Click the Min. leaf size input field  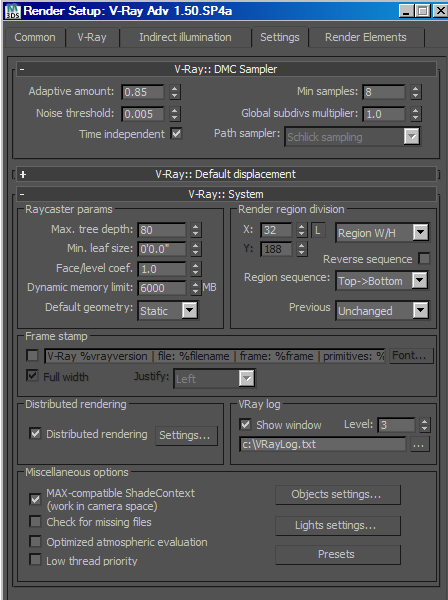[x=162, y=249]
